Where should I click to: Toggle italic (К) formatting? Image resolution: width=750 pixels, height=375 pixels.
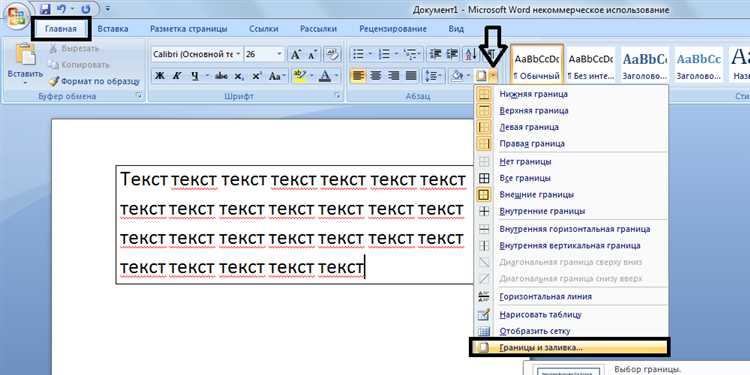[177, 76]
